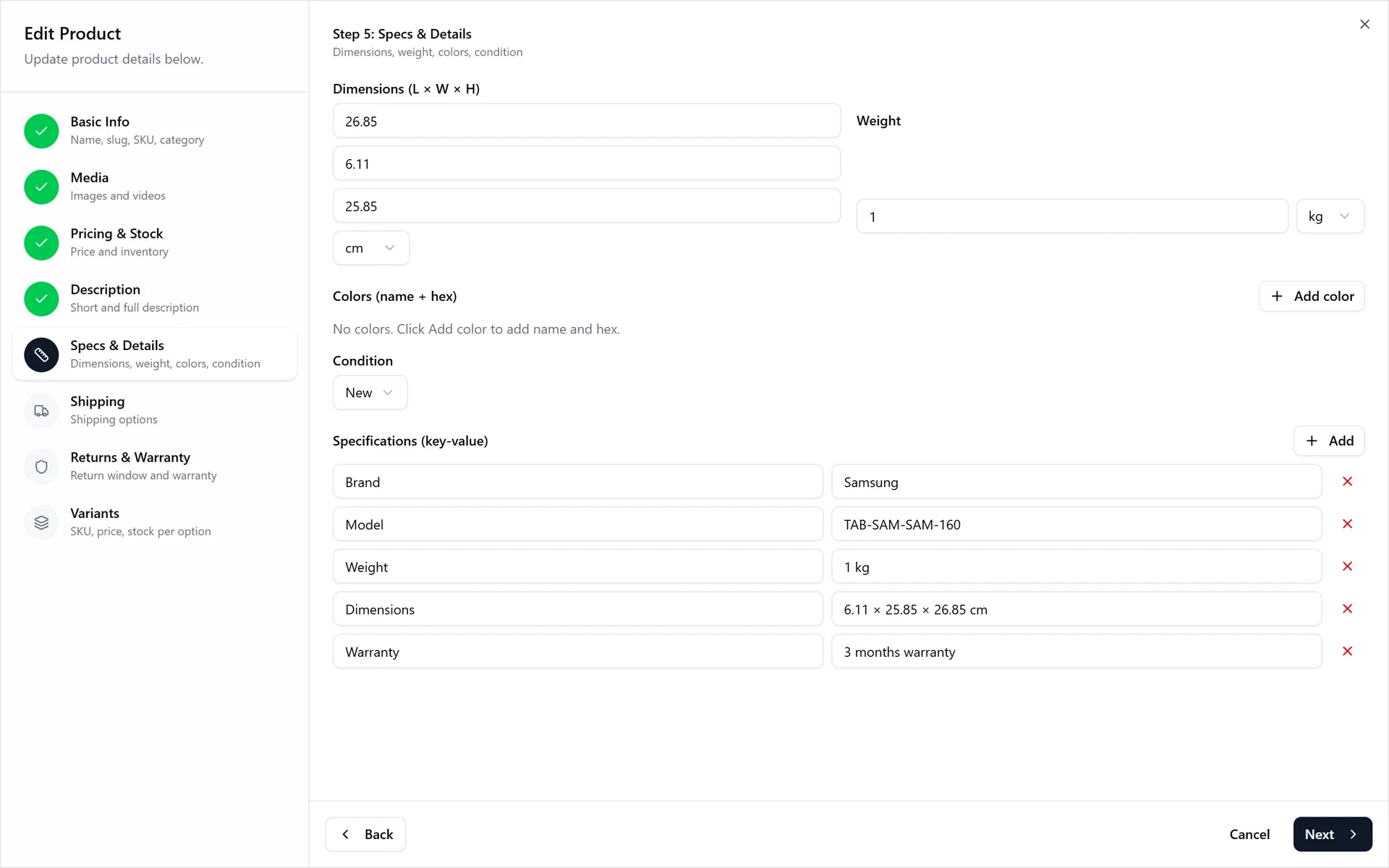The image size is (1389, 868).
Task: Click the Back button
Action: (x=365, y=835)
